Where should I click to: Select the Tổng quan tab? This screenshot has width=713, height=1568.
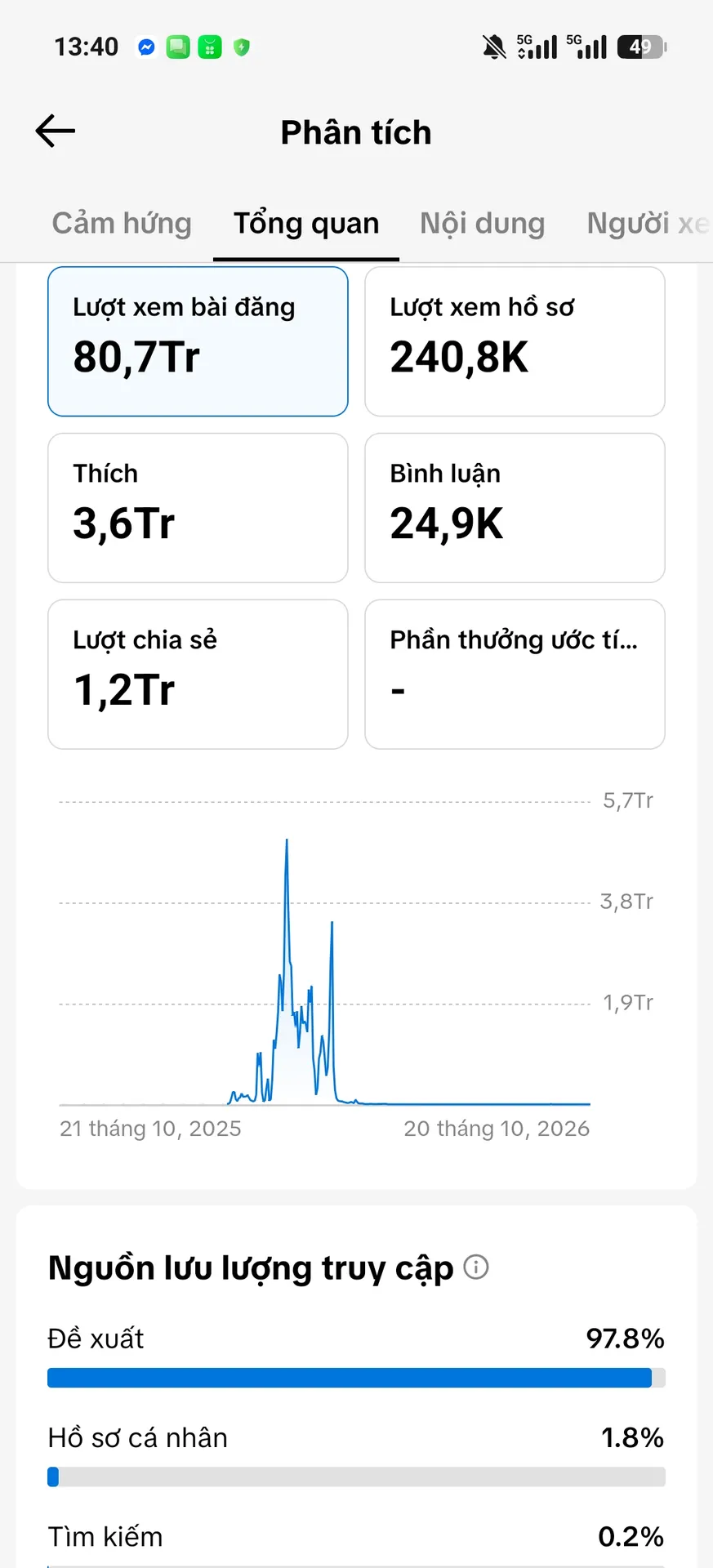tap(306, 223)
